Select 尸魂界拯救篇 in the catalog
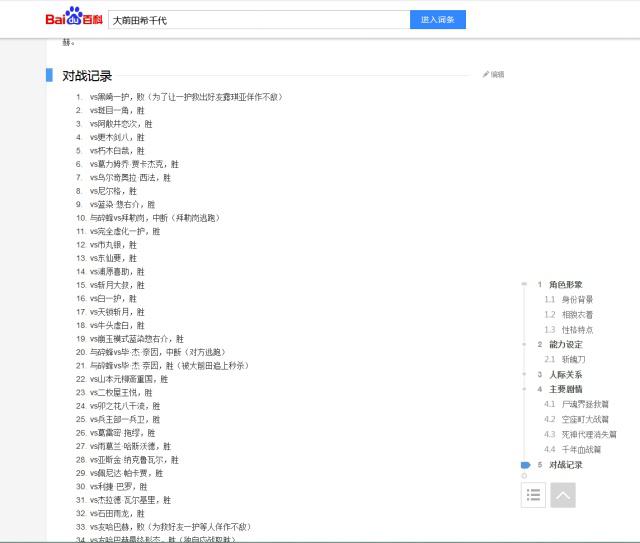This screenshot has height=543, width=640. 584,405
